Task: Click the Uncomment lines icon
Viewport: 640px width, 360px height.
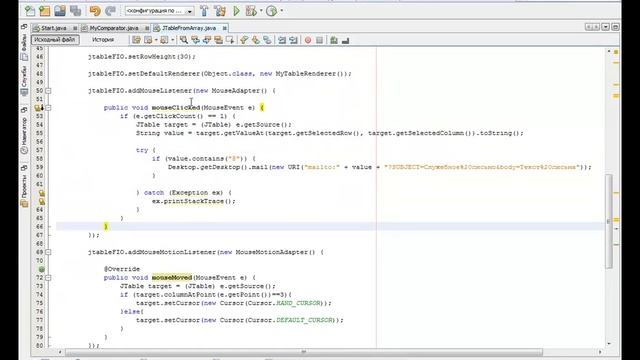Action: coord(345,40)
